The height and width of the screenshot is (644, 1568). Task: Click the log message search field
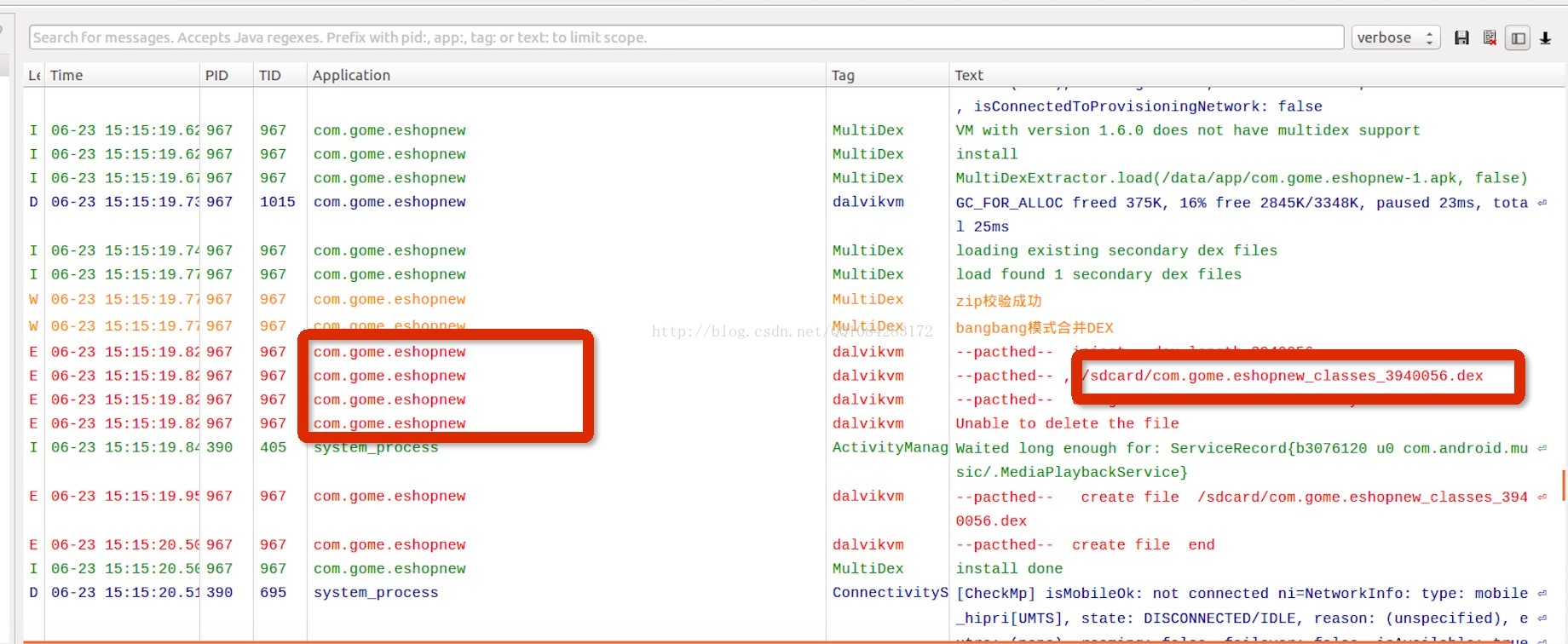pyautogui.click(x=686, y=37)
